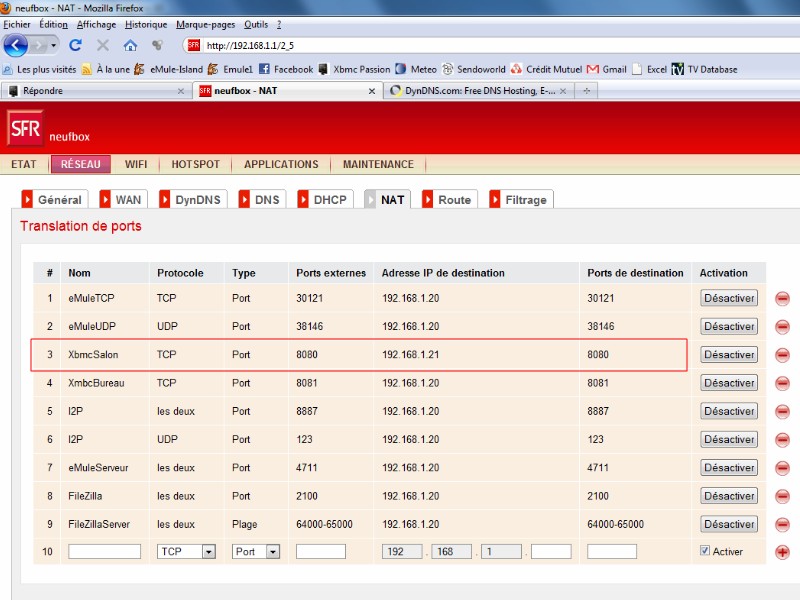This screenshot has height=600, width=800.
Task: Open the Marque-pages menu
Action: click(206, 24)
